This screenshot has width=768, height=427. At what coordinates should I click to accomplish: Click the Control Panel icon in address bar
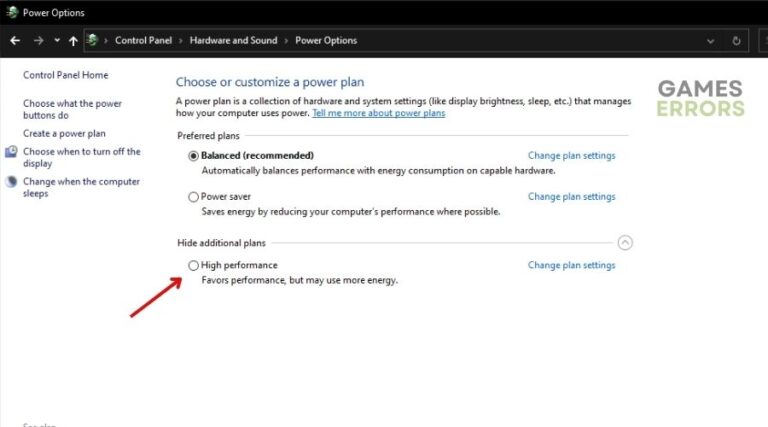point(93,41)
